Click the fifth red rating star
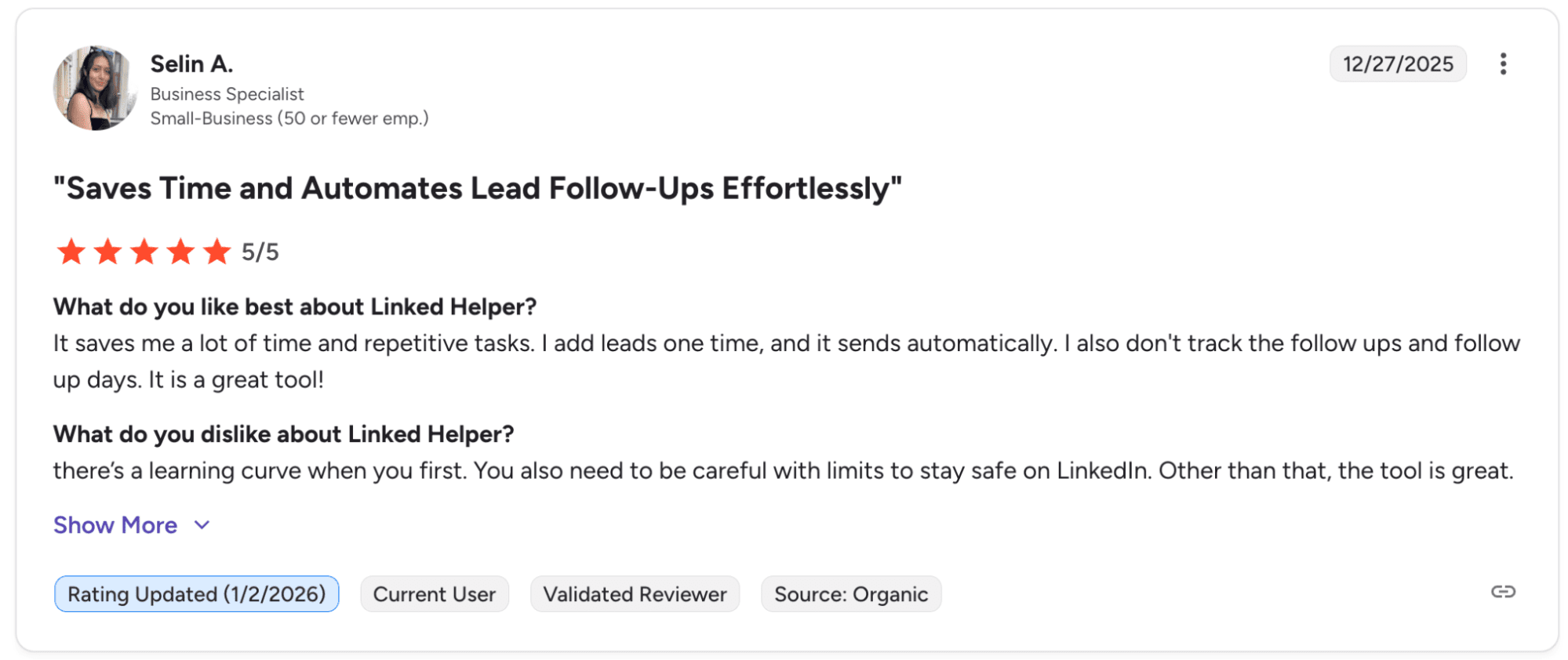Screen dimensions: 1568x660 click(216, 252)
